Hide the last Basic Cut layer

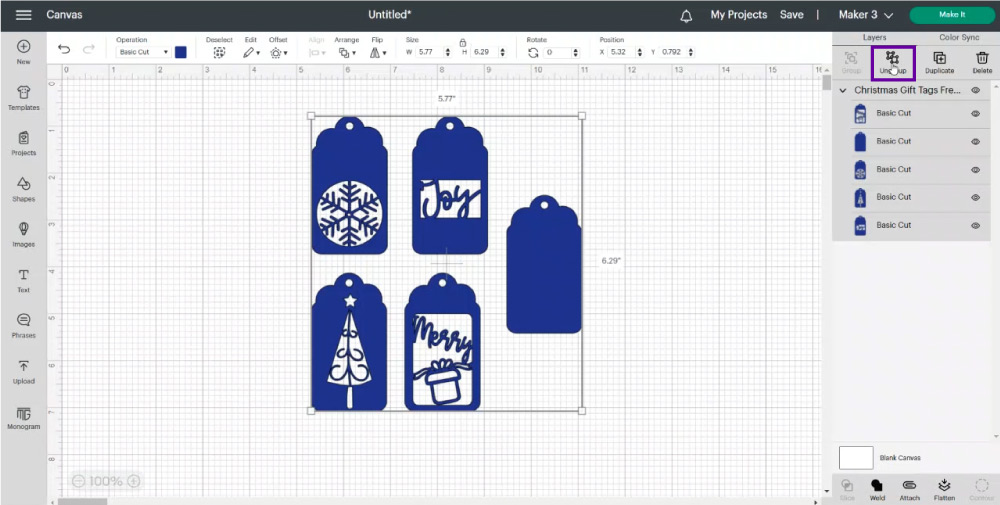975,226
